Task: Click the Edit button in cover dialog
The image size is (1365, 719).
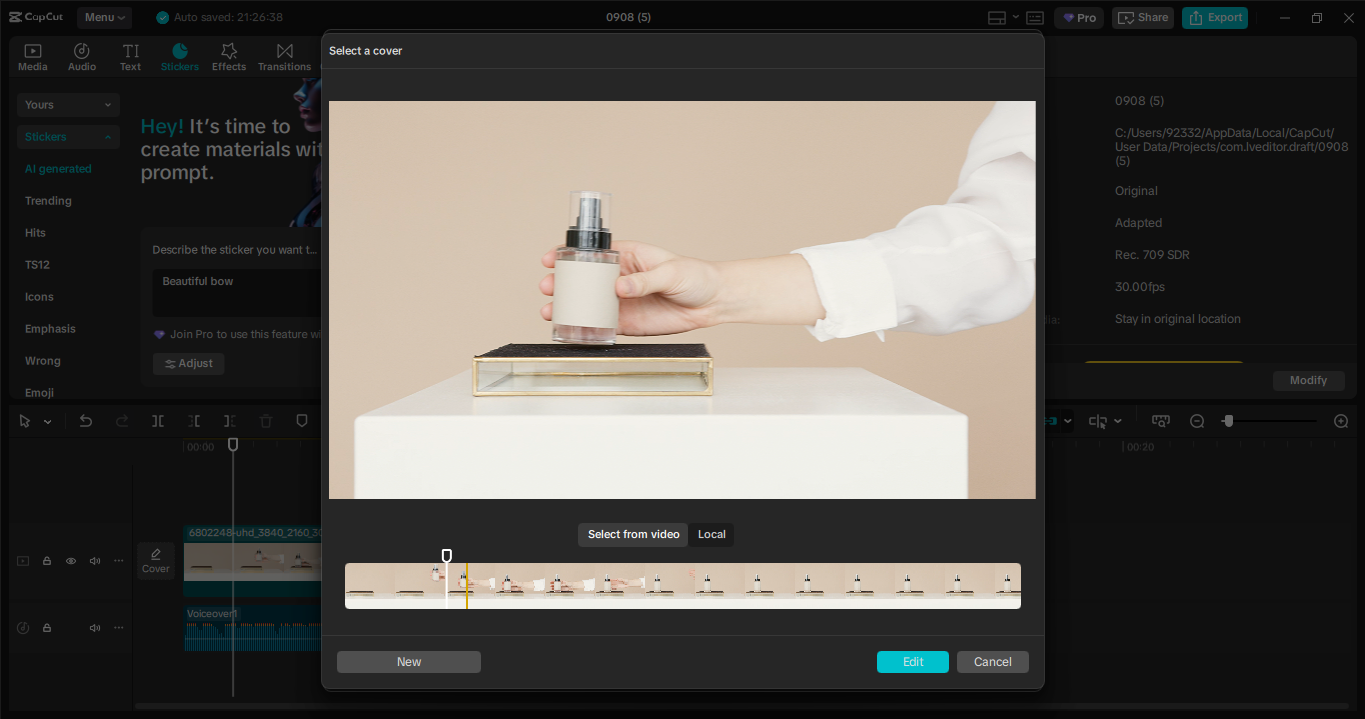Action: pyautogui.click(x=912, y=662)
